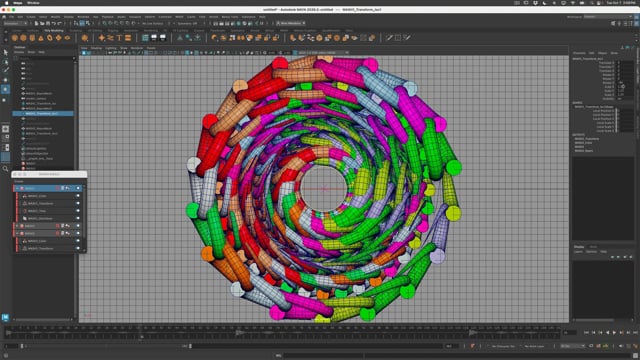This screenshot has width=640, height=360.
Task: Switch to the Anim tab in Layer Editor
Action: point(593,247)
